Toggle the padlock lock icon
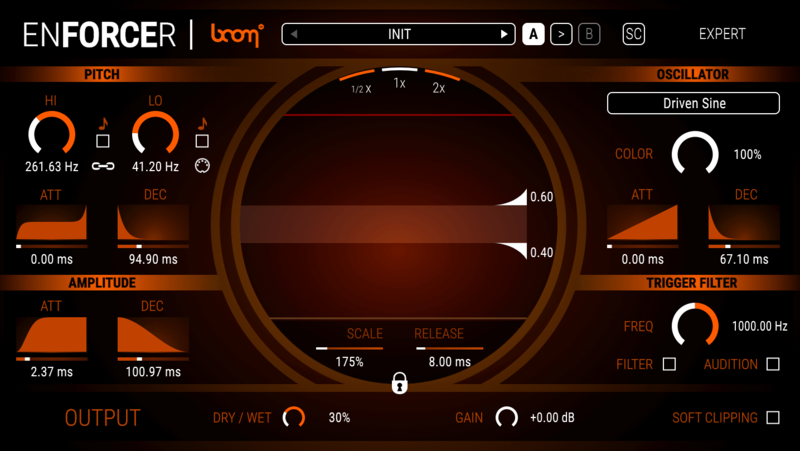Viewport: 800px width, 451px height. pos(399,383)
